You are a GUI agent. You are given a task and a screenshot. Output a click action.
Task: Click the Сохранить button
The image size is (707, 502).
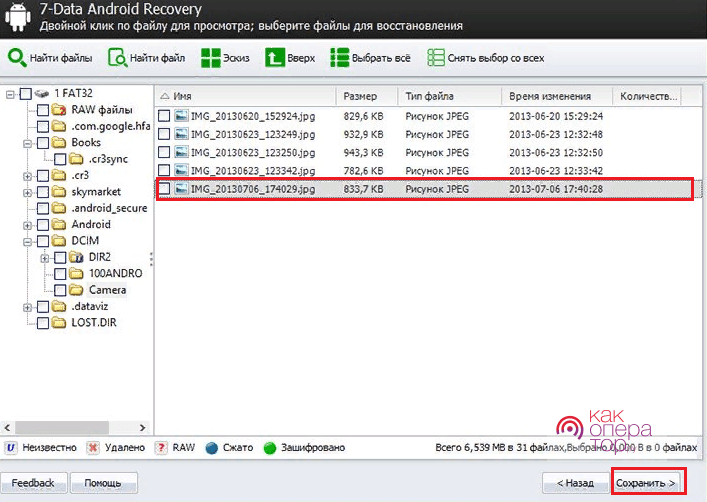(646, 483)
